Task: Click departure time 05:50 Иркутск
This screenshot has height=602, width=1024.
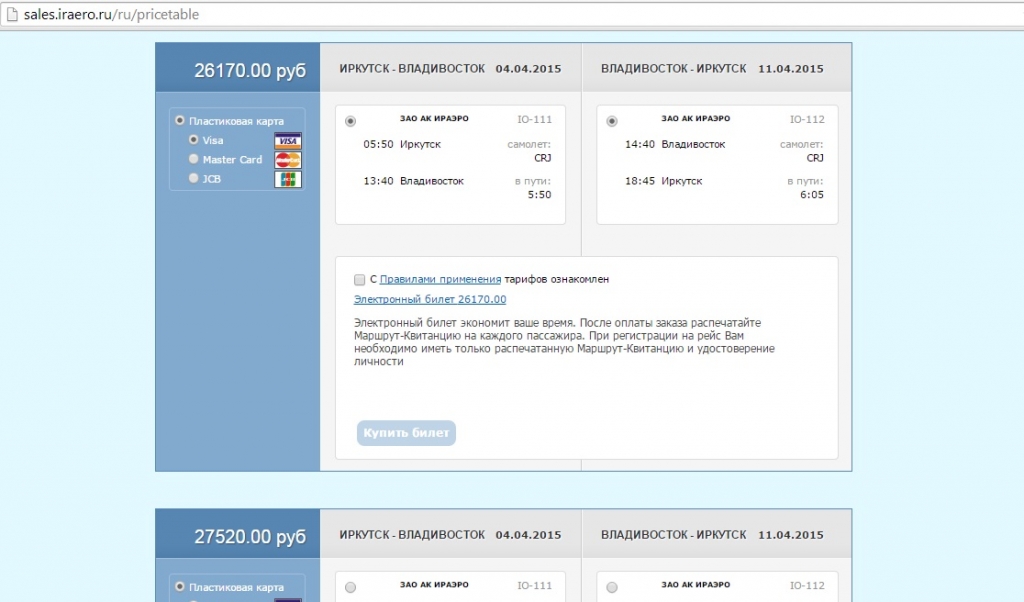Action: tap(402, 144)
